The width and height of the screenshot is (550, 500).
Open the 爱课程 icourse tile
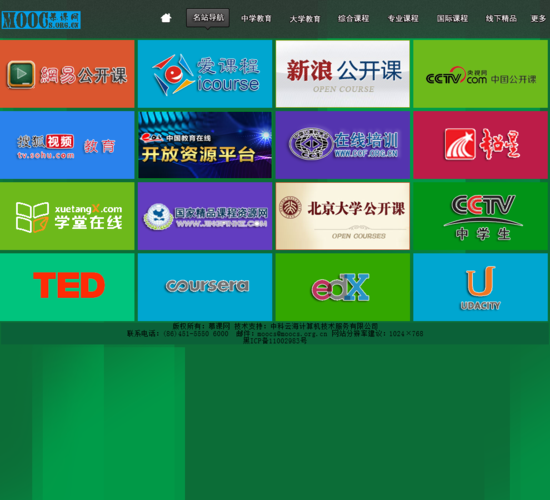[x=205, y=74]
